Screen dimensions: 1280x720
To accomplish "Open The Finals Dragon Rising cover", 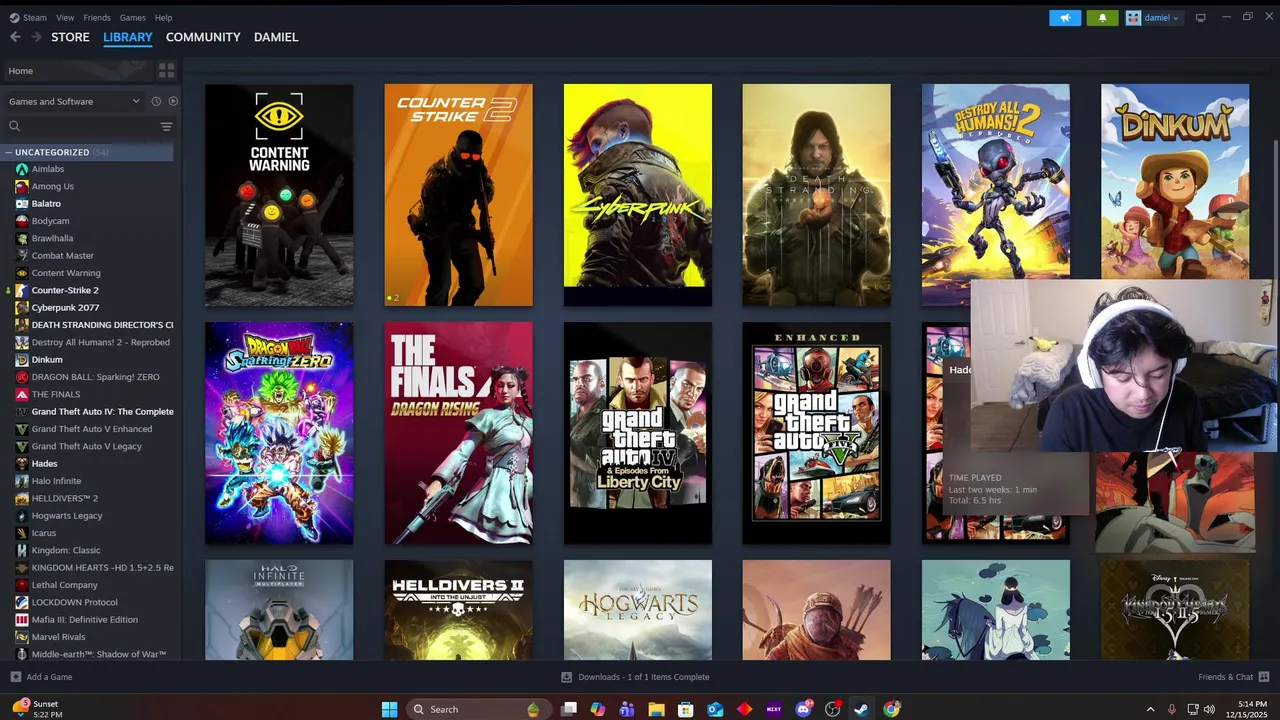I will click(458, 433).
